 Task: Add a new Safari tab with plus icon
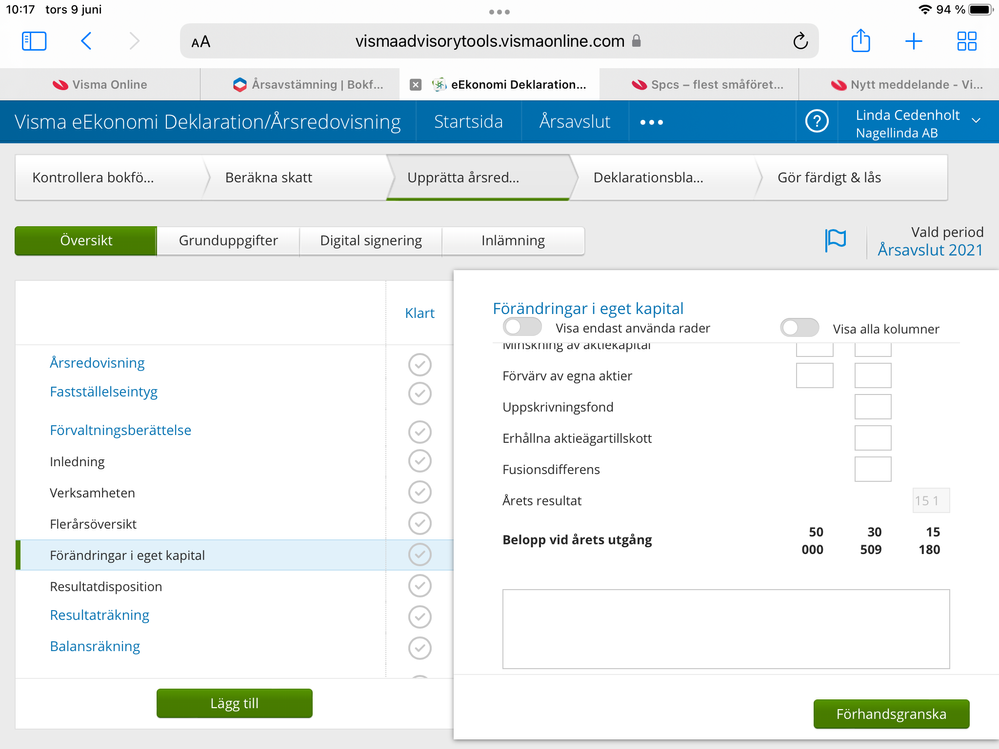(914, 41)
